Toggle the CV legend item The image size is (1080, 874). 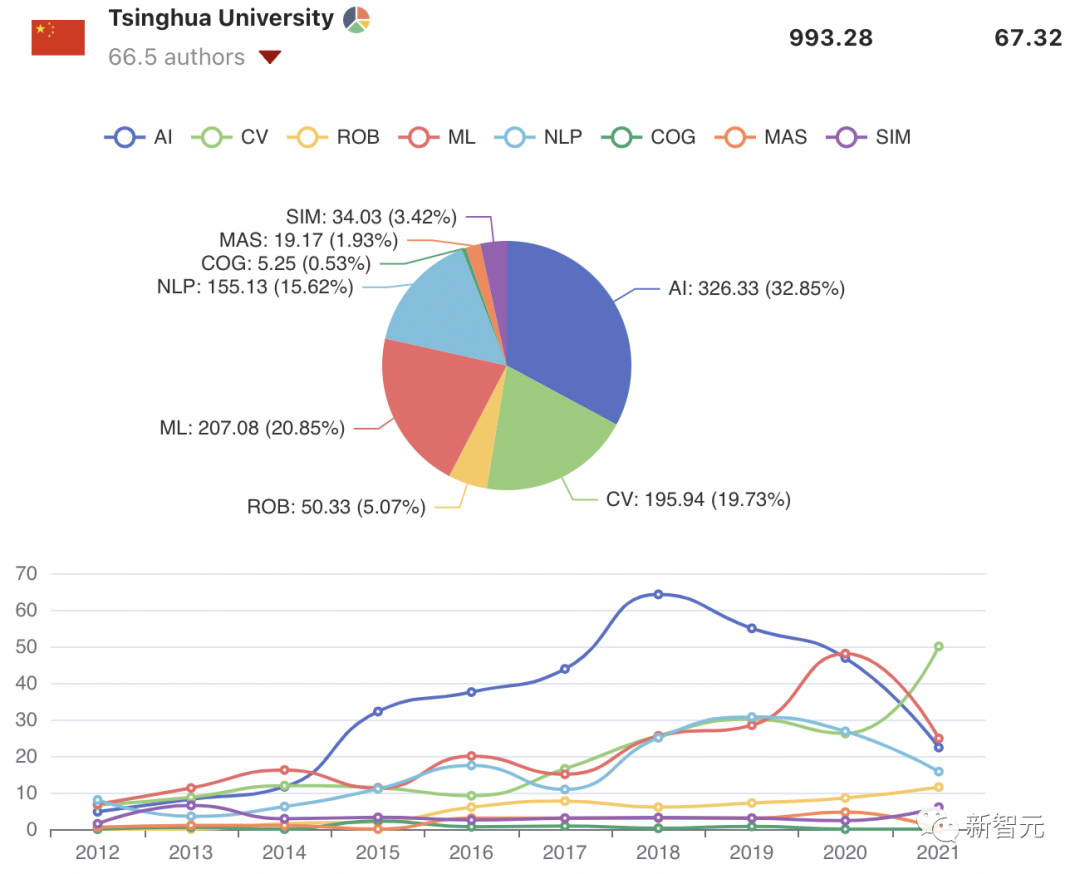point(234,137)
